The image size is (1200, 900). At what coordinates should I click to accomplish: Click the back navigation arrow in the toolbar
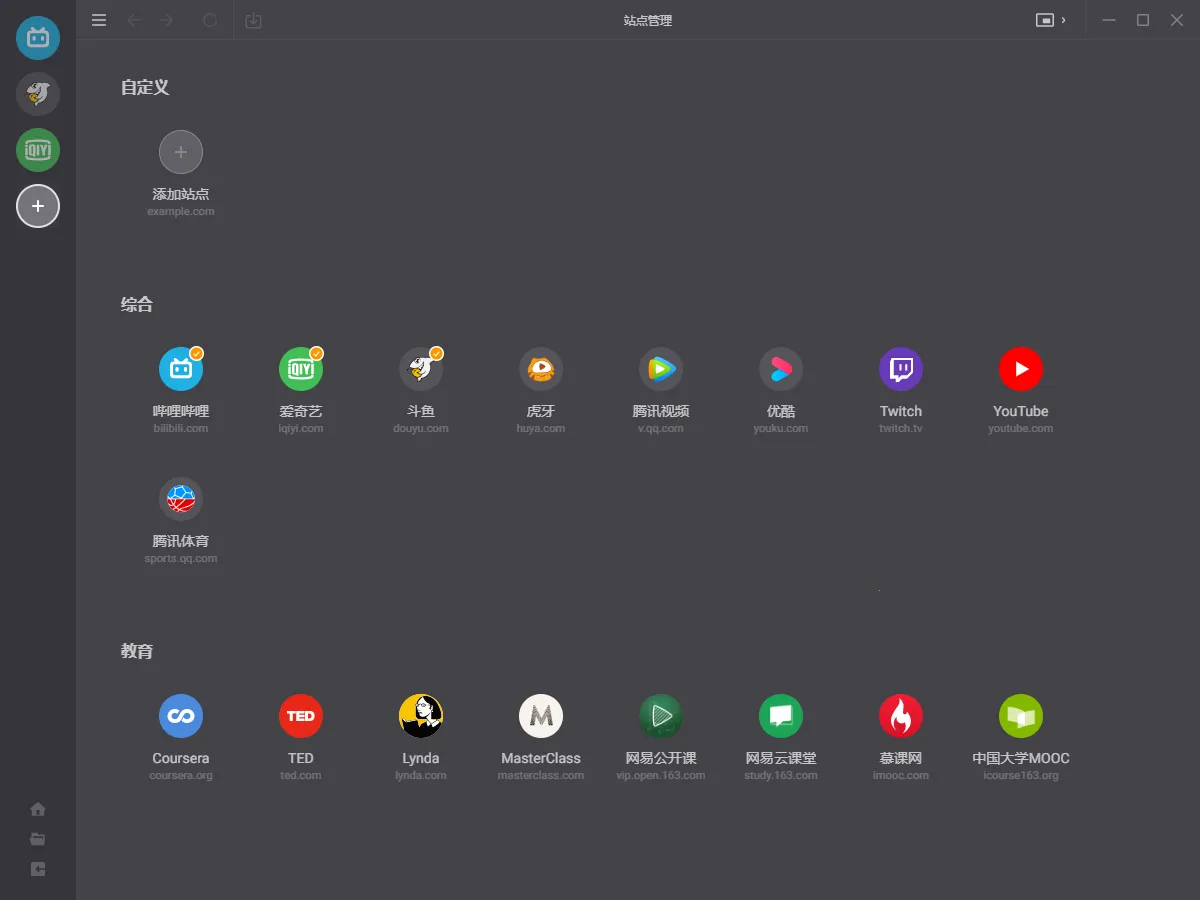134,20
